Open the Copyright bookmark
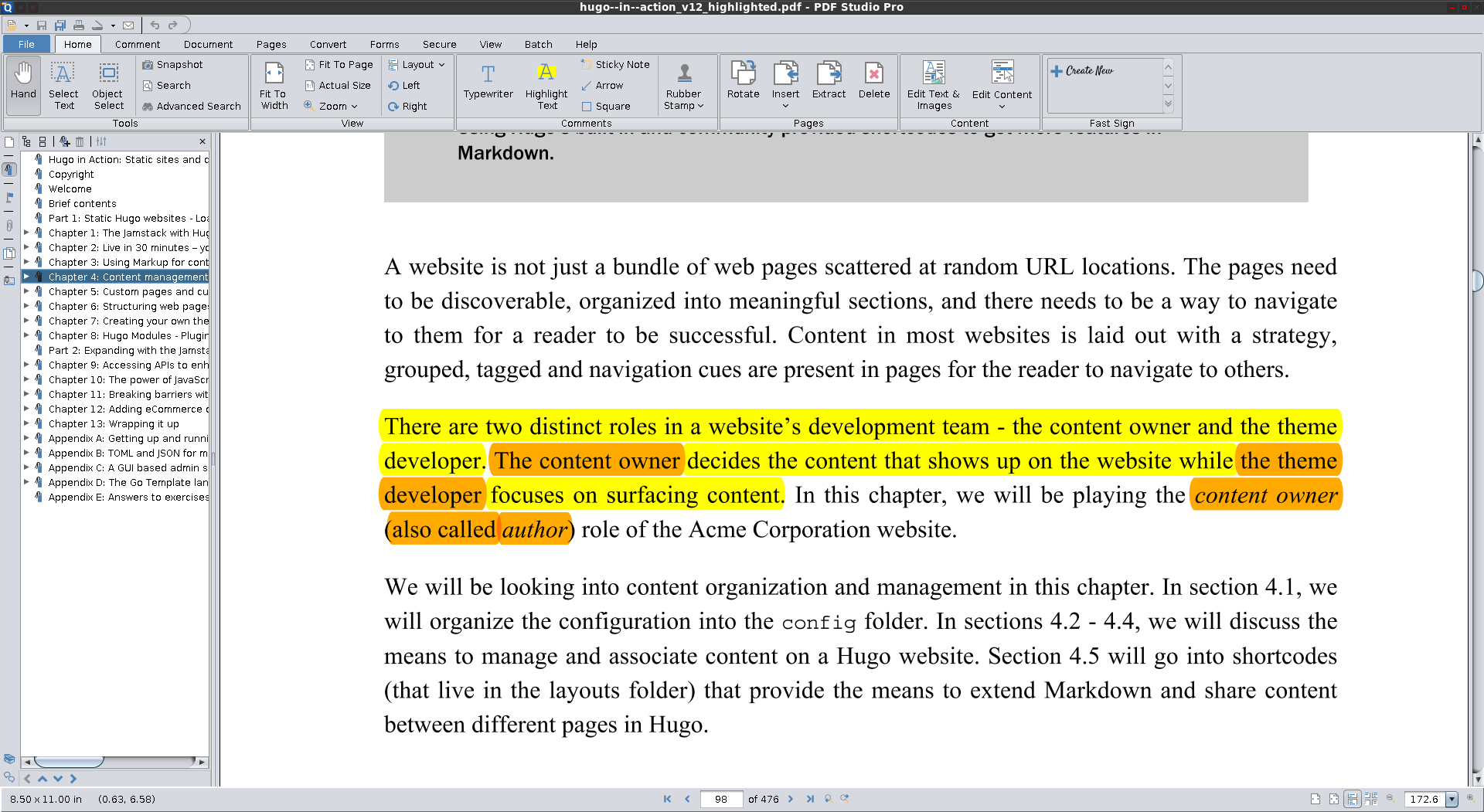The height and width of the screenshot is (812, 1484). [71, 174]
